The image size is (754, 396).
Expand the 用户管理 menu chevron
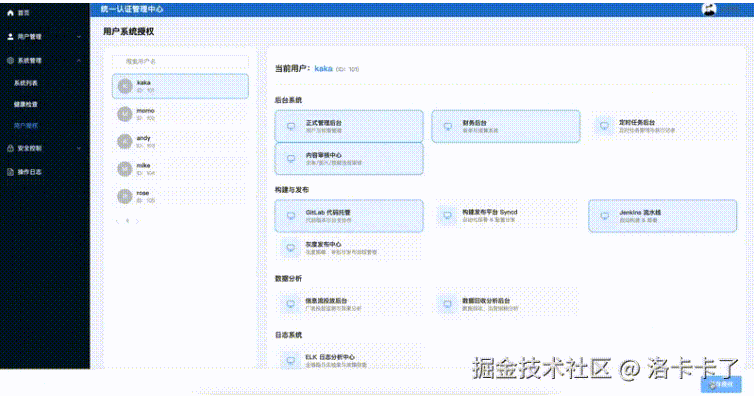point(79,37)
